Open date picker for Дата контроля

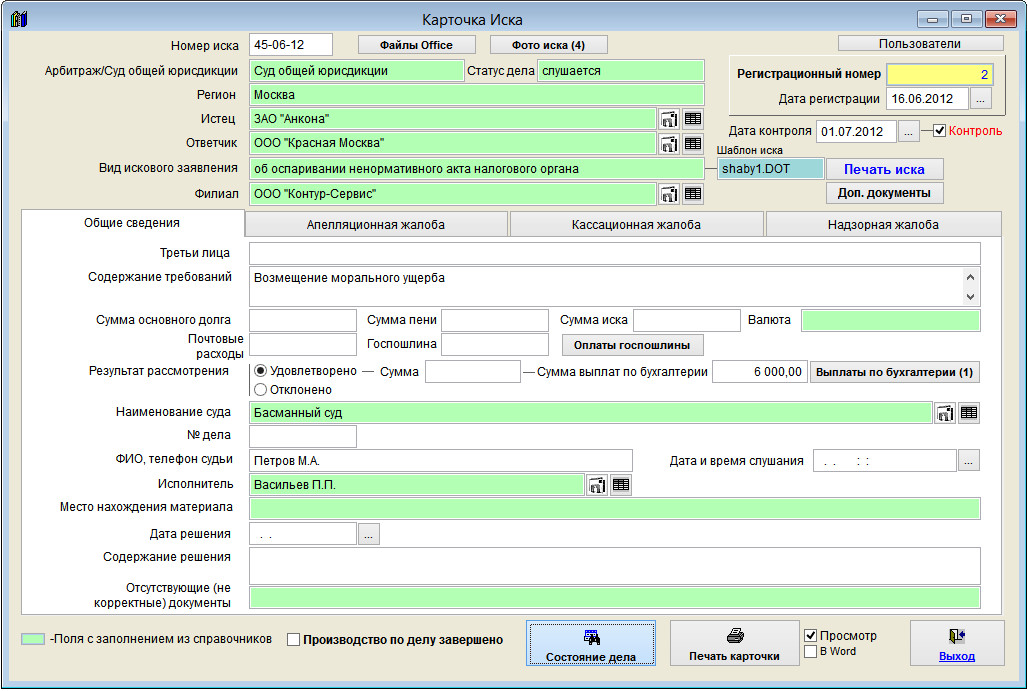coord(908,132)
